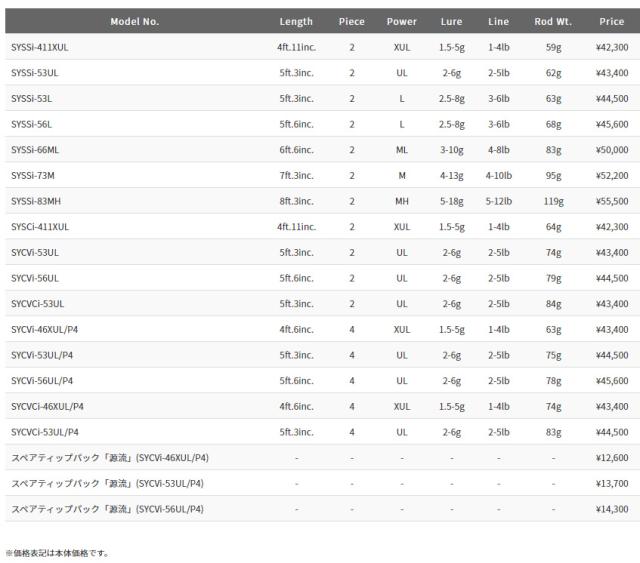This screenshot has height=563, width=640.
Task: Click the 7ft.3inc. length cell
Action: [x=296, y=175]
